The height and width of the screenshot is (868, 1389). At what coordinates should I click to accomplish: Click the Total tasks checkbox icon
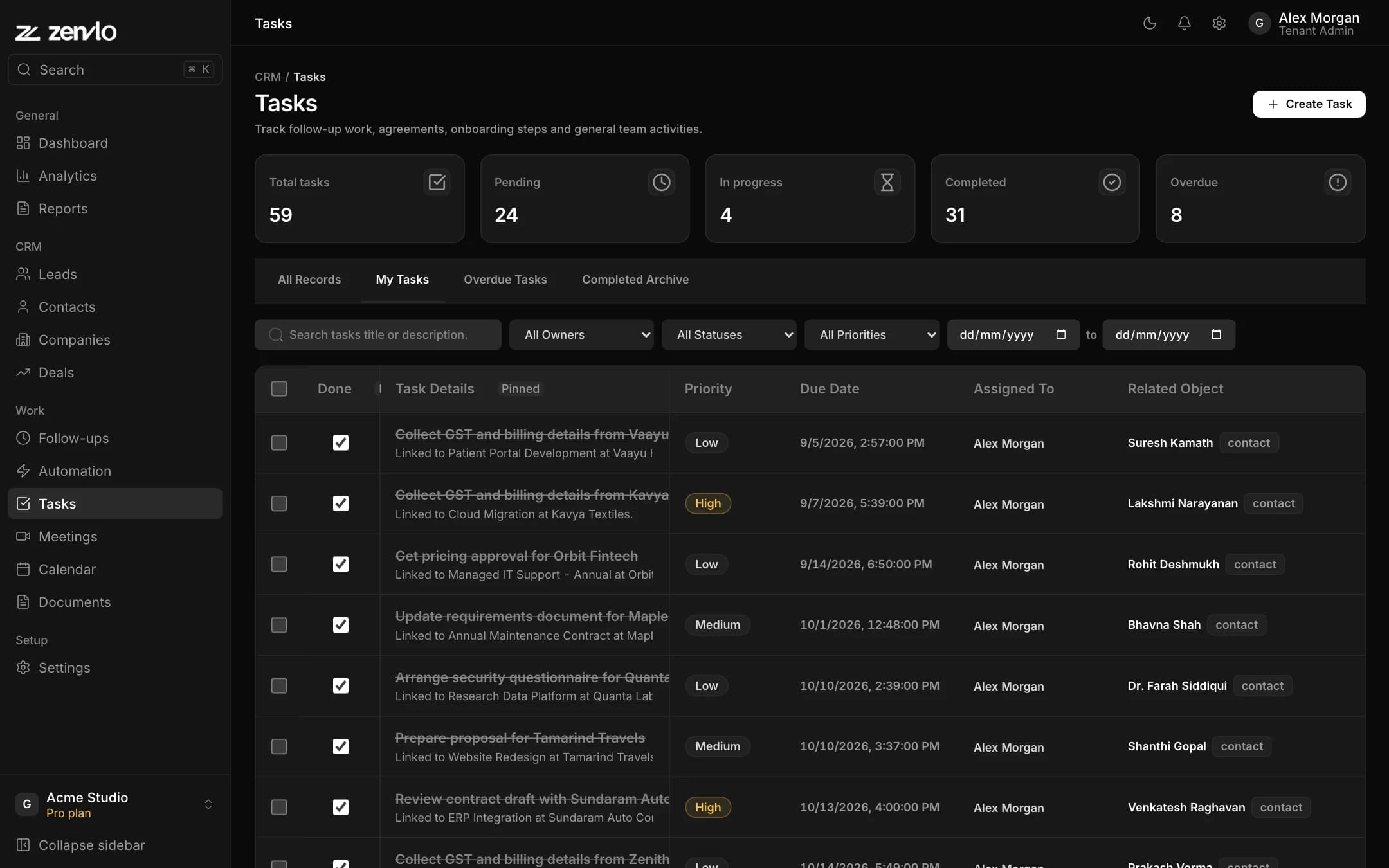437,182
